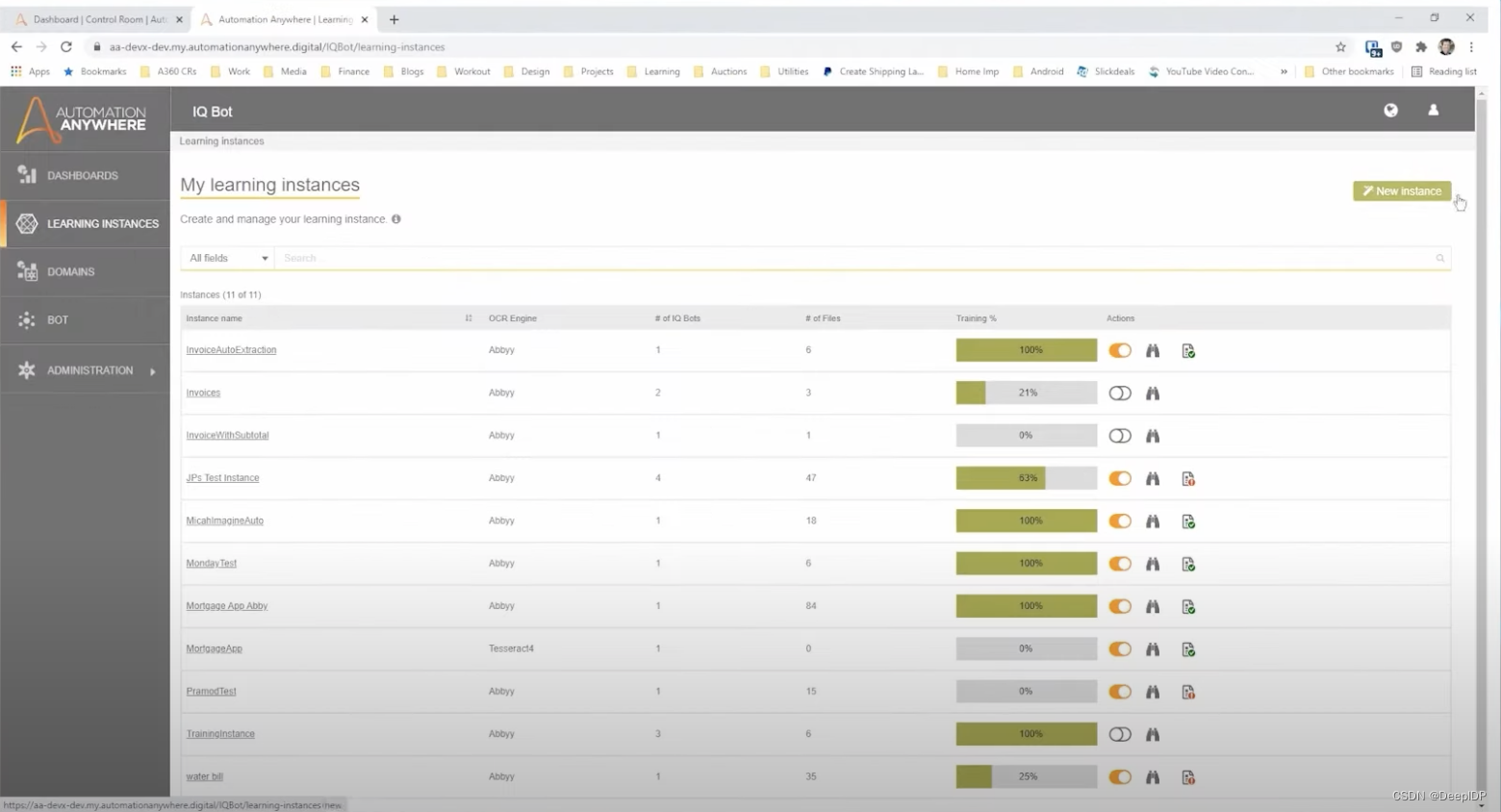Toggle production switch for Invoices
This screenshot has height=812, width=1501.
click(1120, 393)
